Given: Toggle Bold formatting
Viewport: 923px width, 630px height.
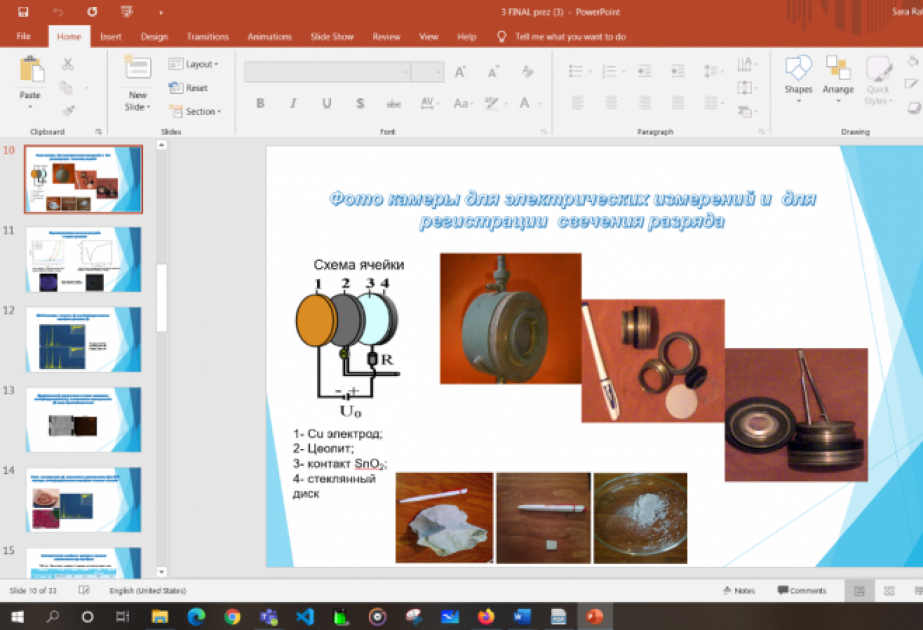Looking at the screenshot, I should [x=260, y=104].
